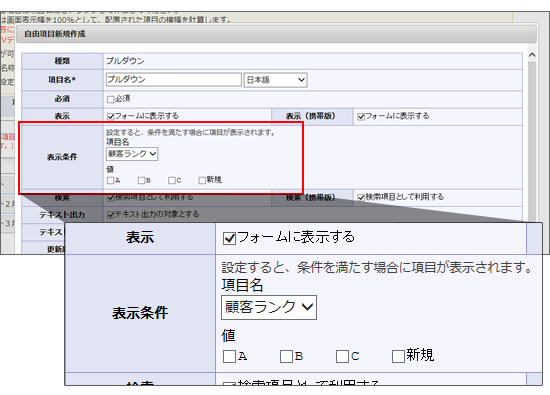Toggle enlarged フォームに表示する in the zoomed inset
This screenshot has height=395, width=550.
tap(229, 239)
